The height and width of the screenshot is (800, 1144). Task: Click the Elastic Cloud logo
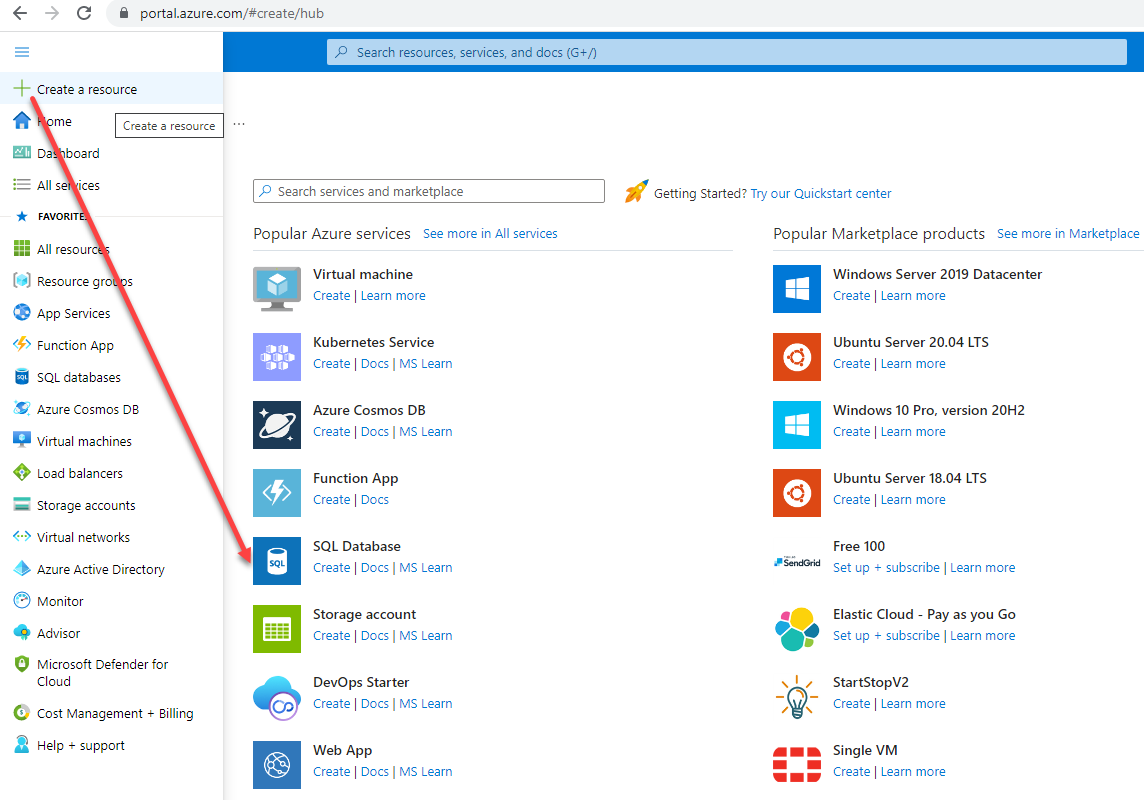pyautogui.click(x=797, y=629)
